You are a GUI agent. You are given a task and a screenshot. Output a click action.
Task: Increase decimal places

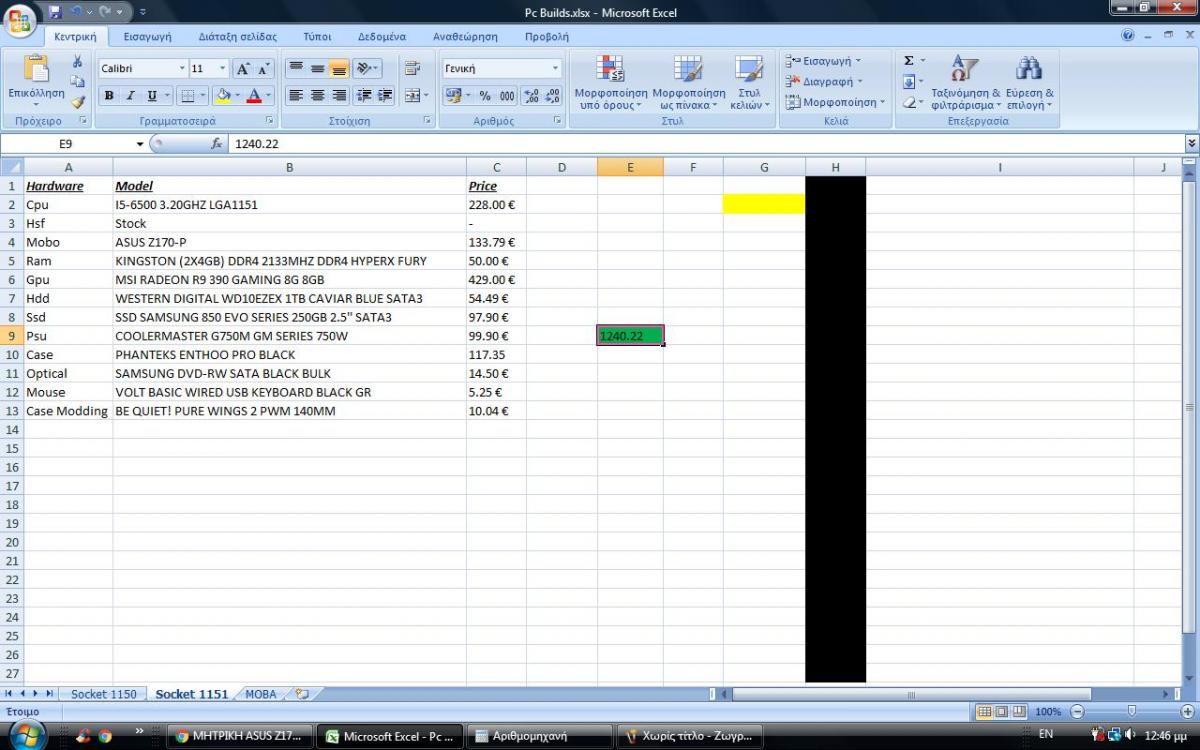click(x=531, y=96)
